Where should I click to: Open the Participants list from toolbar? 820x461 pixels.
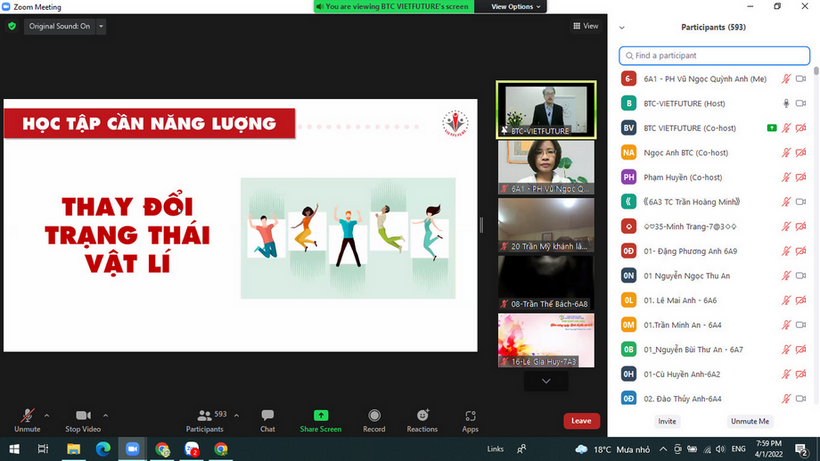(204, 415)
